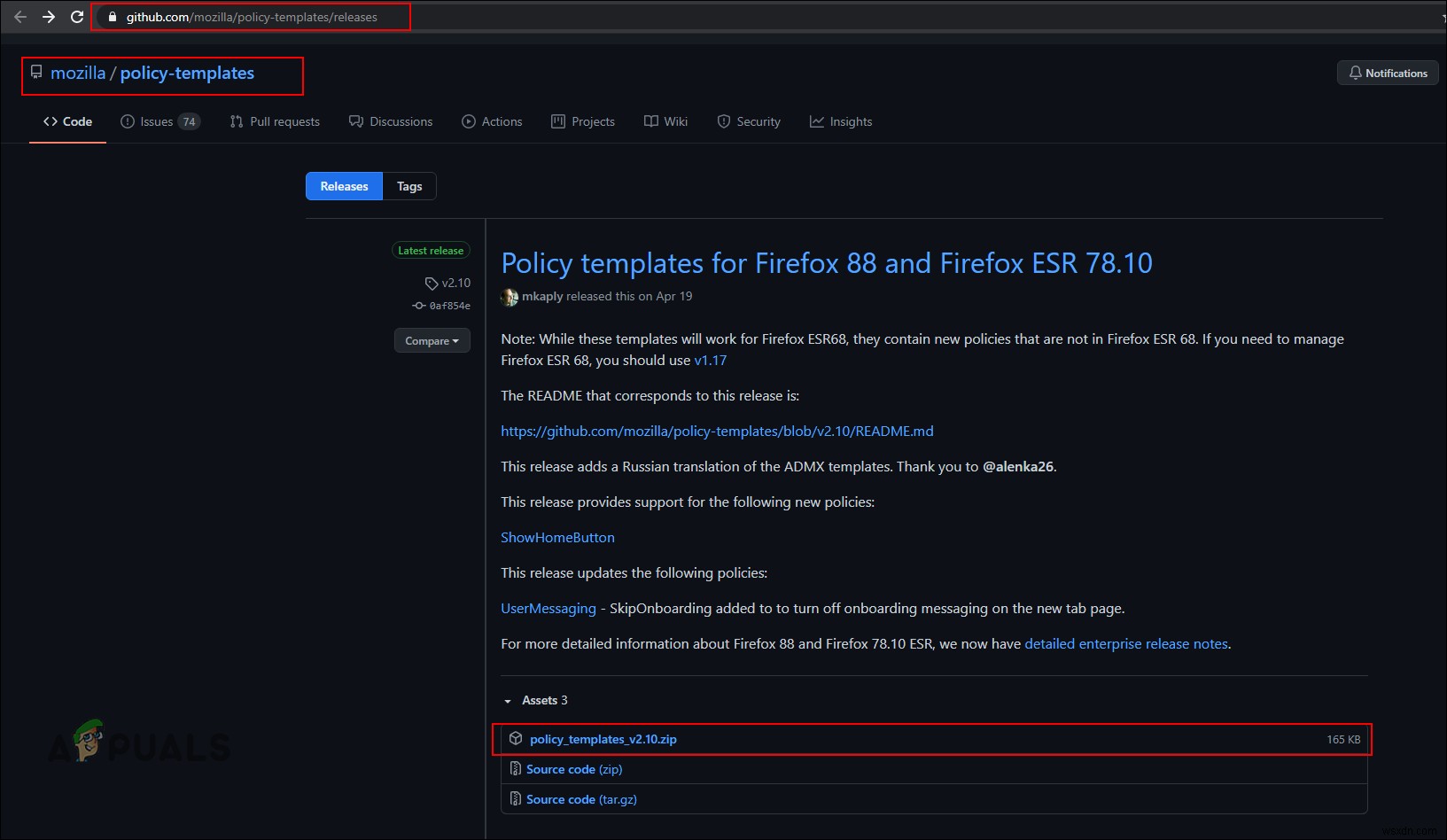View the Projects tab
The image size is (1447, 840).
(583, 121)
